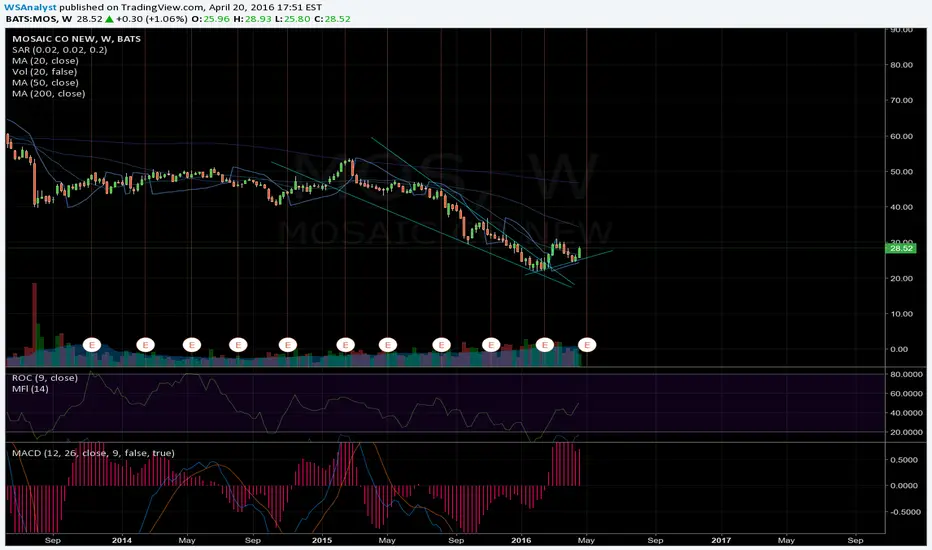Select the Vol (20, false) indicator label
The height and width of the screenshot is (550, 932).
click(45, 71)
